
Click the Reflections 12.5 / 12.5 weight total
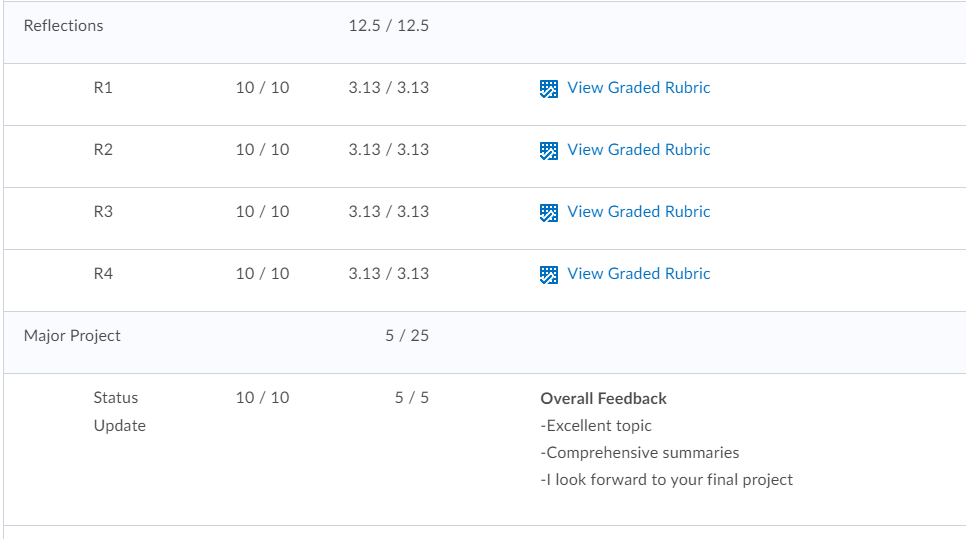(x=389, y=26)
